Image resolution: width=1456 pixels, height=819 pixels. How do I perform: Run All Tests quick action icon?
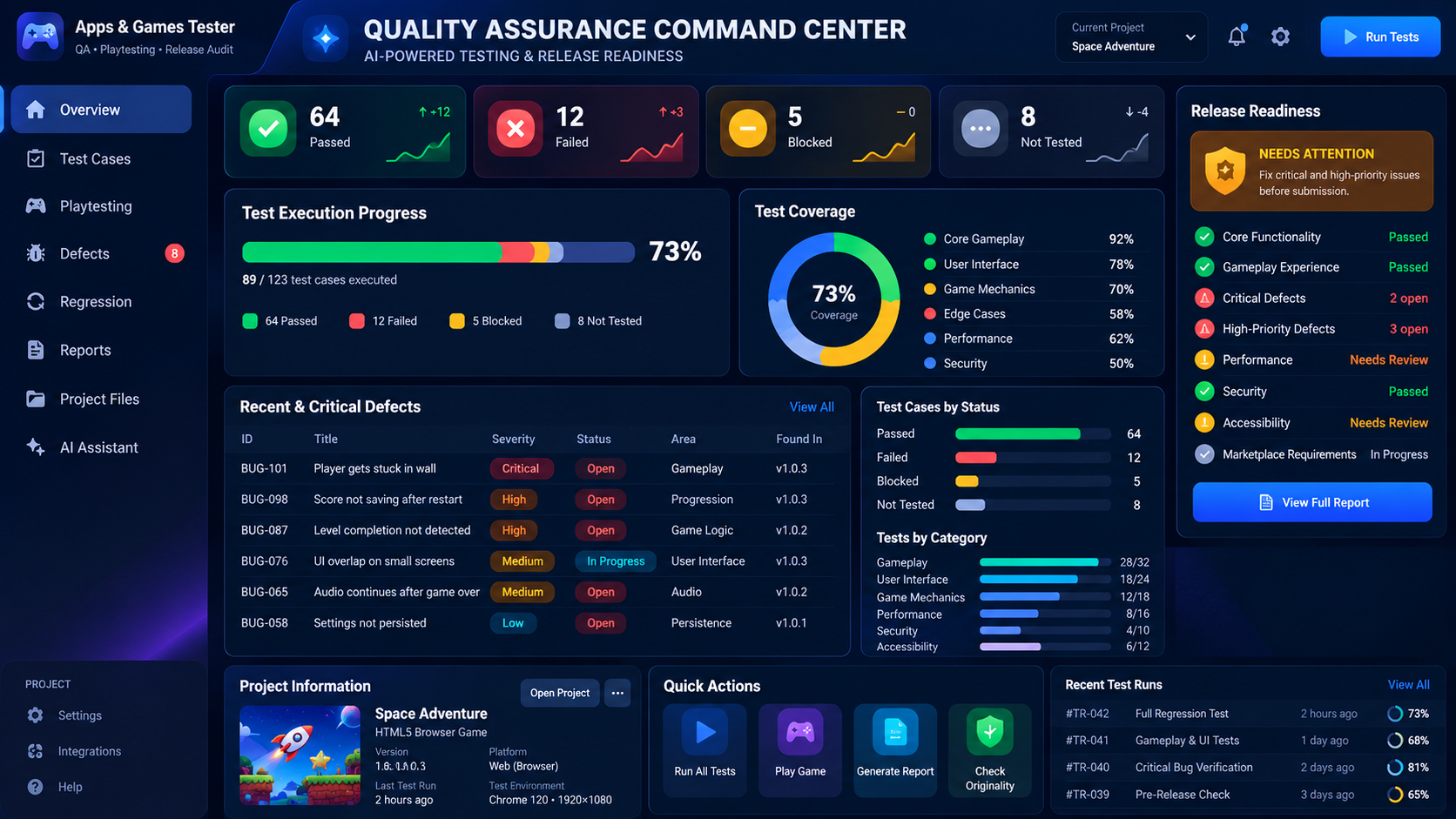pyautogui.click(x=705, y=733)
